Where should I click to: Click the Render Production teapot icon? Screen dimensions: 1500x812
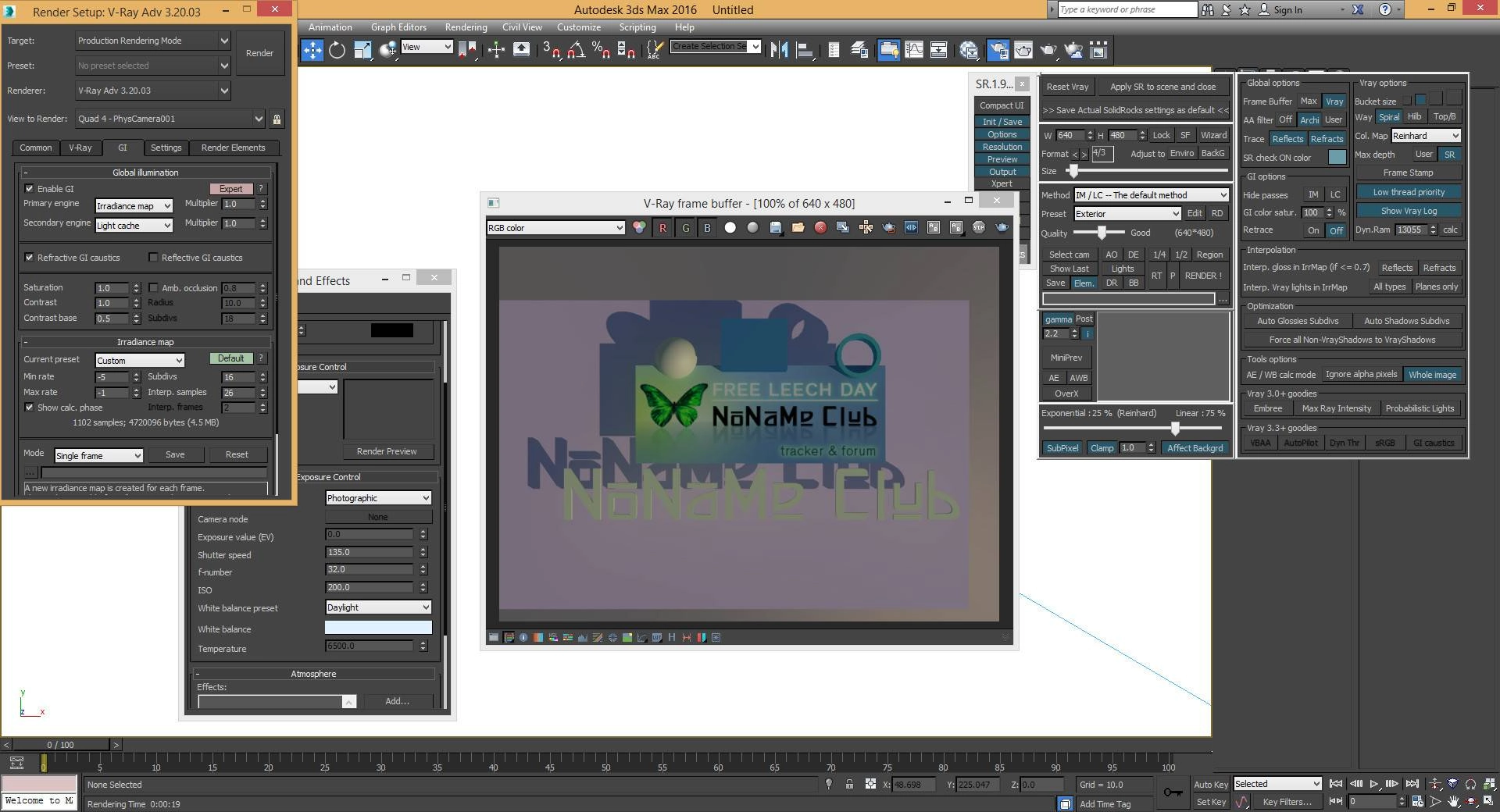coord(1048,51)
